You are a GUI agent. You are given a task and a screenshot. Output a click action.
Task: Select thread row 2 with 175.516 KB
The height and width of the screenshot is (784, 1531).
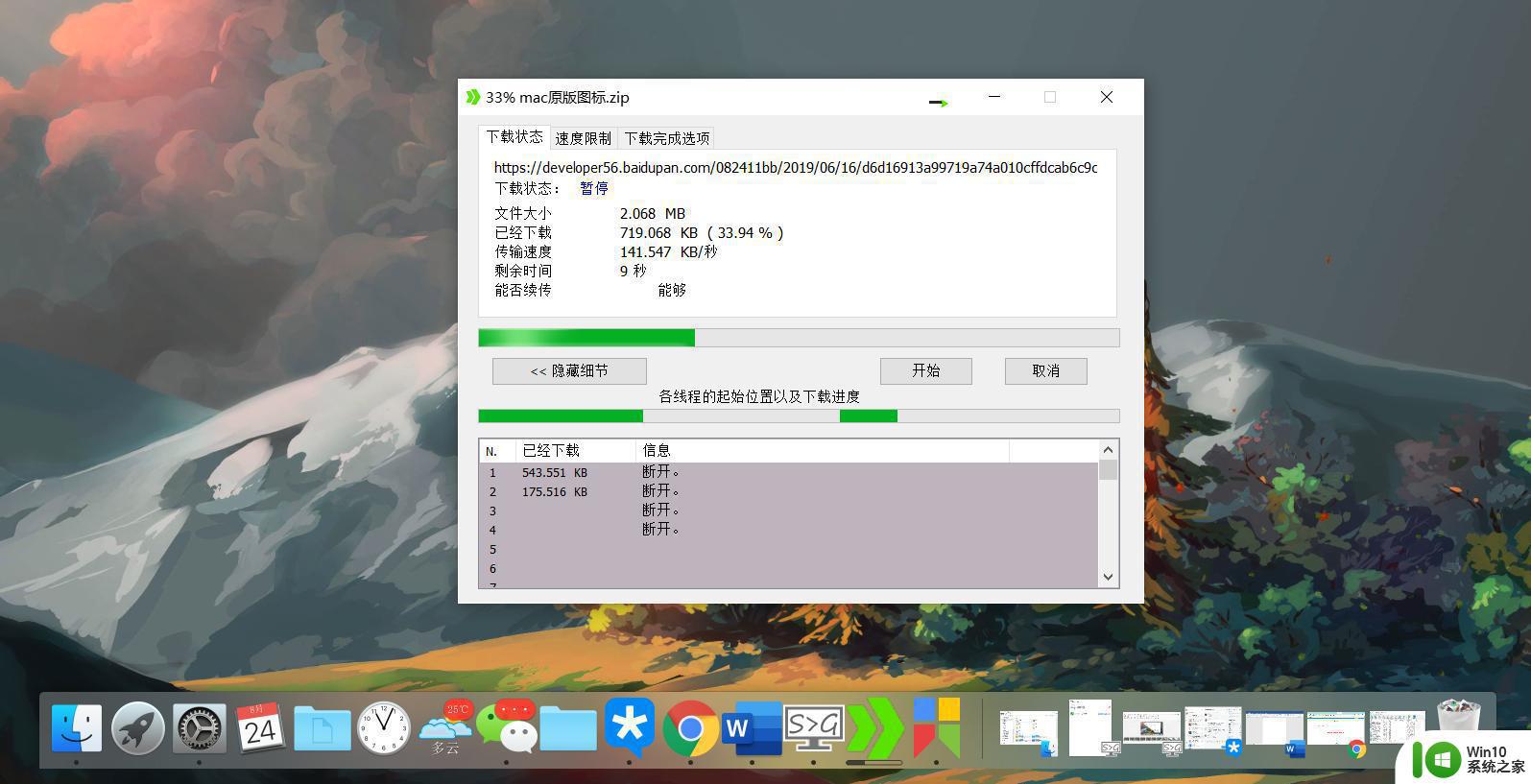[x=789, y=491]
